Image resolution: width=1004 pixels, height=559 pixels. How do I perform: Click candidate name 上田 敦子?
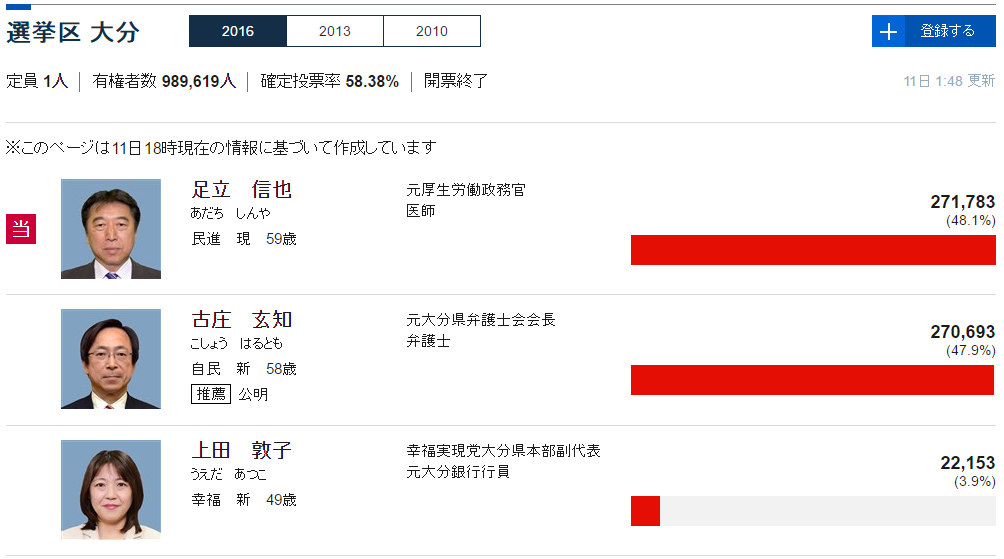pyautogui.click(x=241, y=450)
